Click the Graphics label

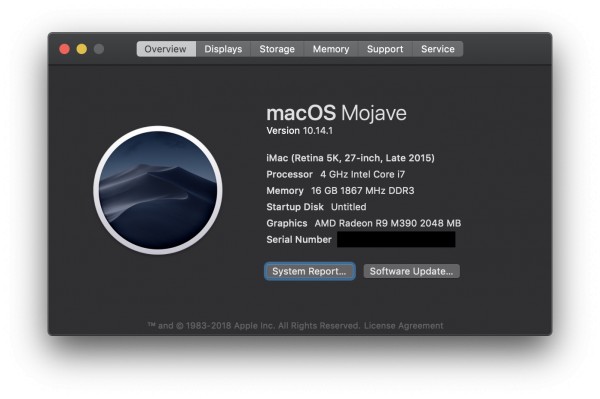287,223
